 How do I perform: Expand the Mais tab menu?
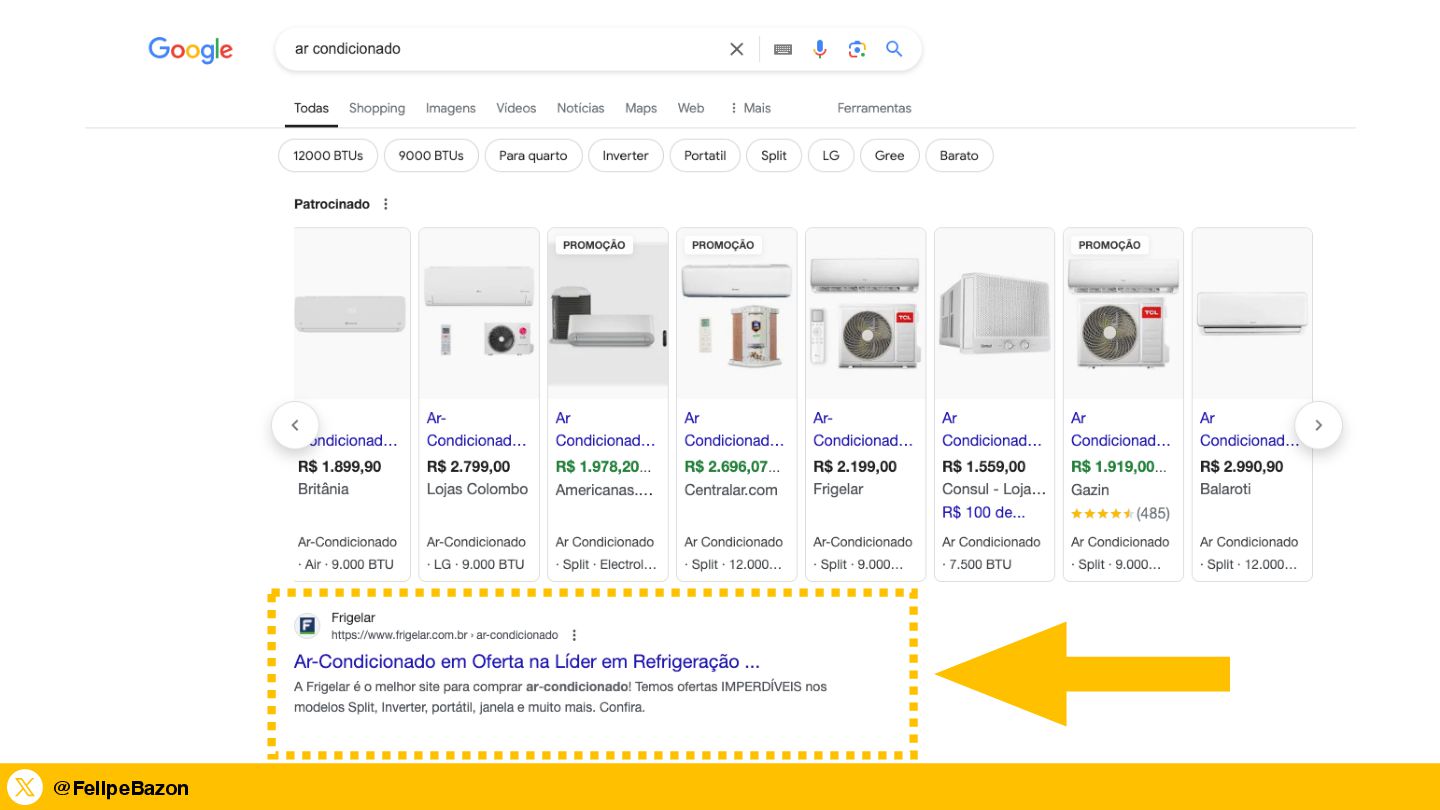pos(749,108)
